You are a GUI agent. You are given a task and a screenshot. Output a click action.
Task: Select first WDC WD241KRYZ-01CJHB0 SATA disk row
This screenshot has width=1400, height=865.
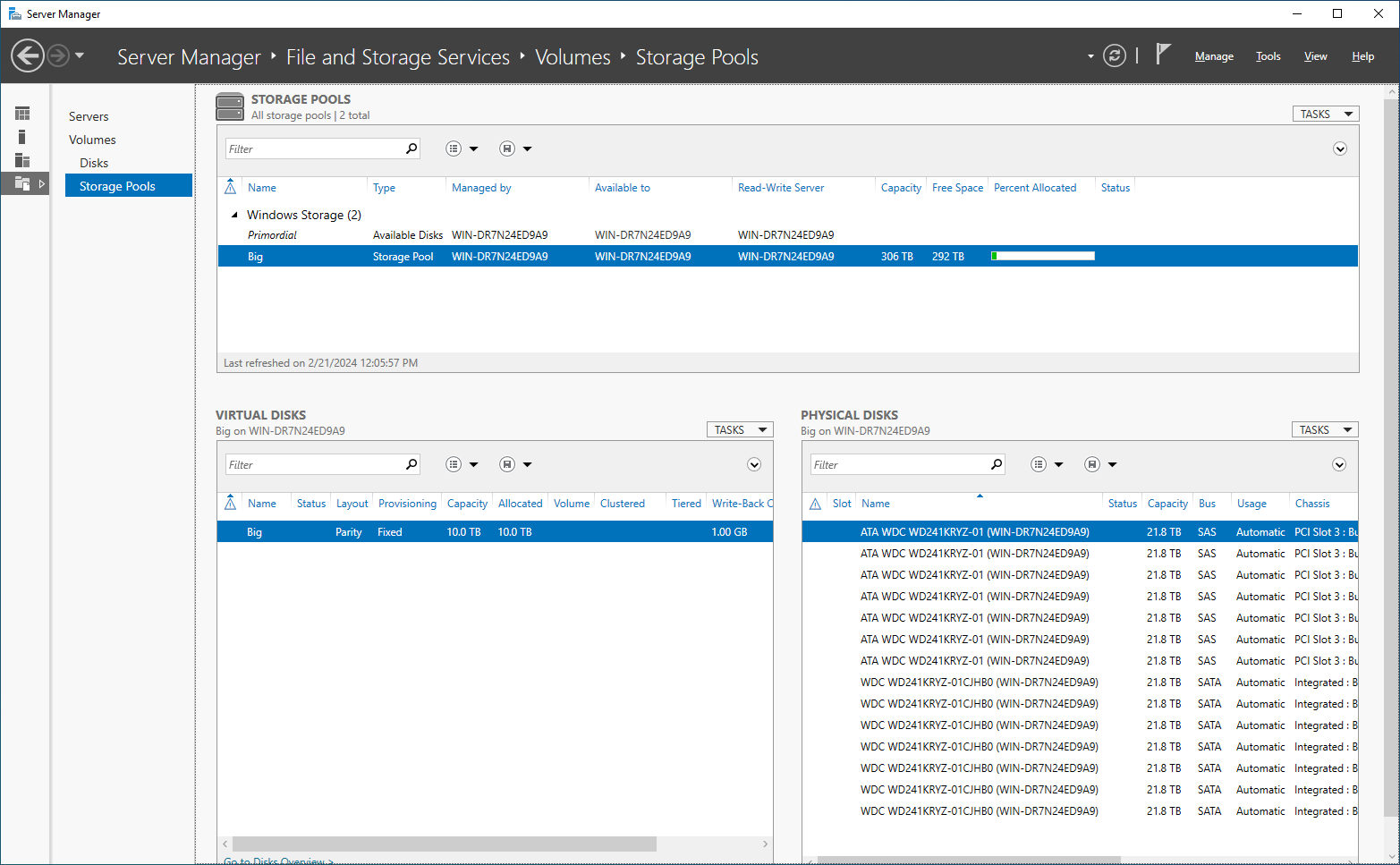coord(1080,682)
